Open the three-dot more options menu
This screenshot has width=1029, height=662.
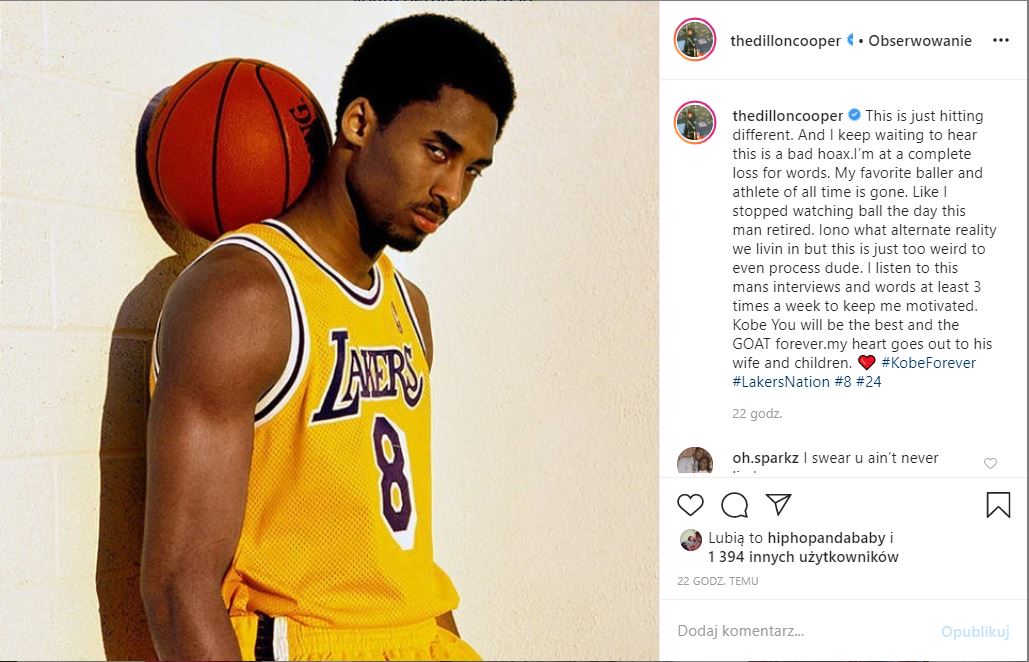[x=1000, y=41]
